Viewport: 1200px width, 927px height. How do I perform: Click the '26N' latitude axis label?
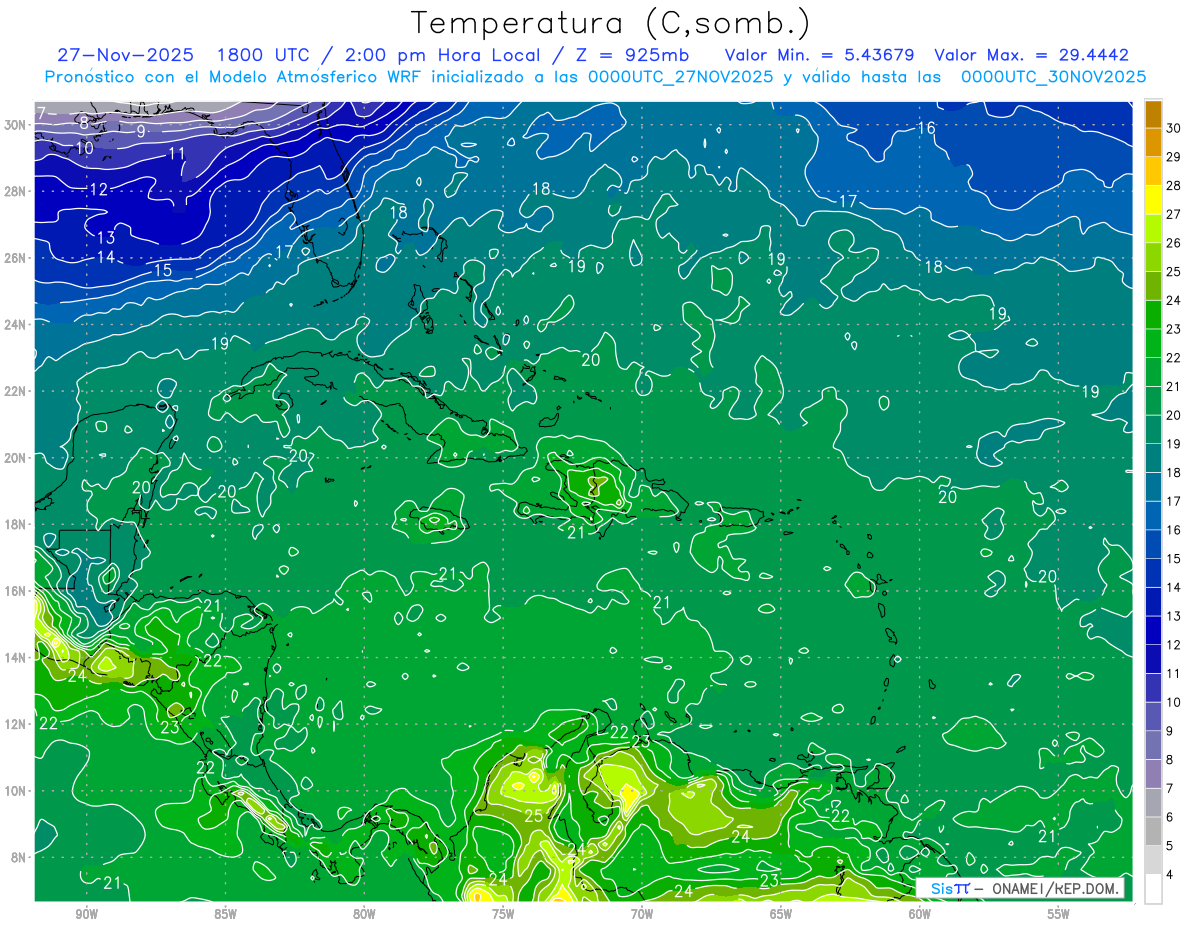point(14,258)
